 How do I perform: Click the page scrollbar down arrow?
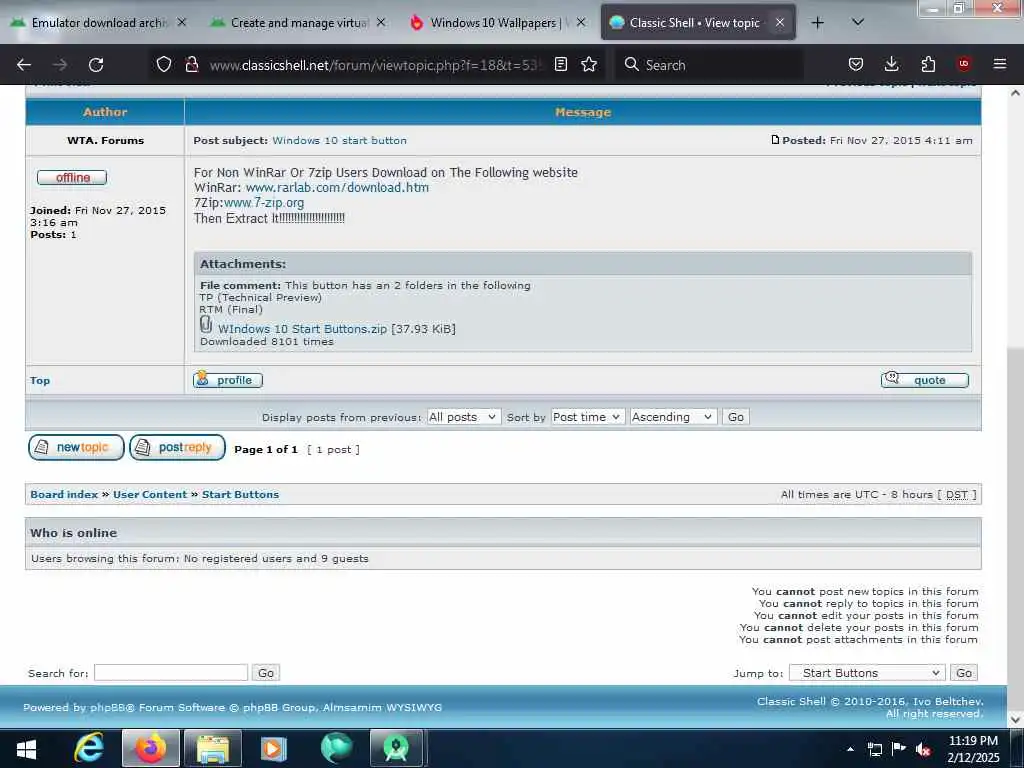pyautogui.click(x=1015, y=719)
